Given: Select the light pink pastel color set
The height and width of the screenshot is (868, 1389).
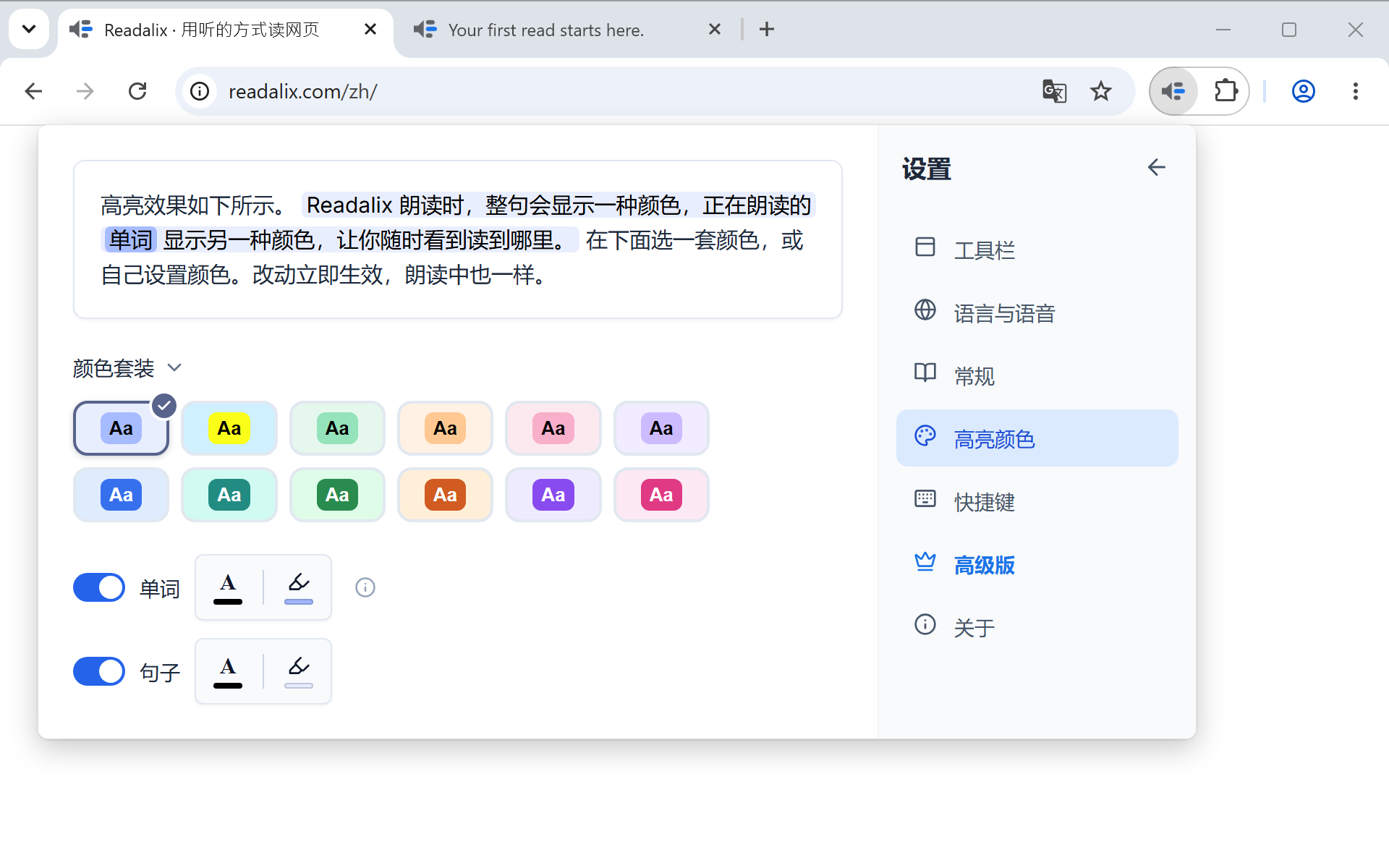Looking at the screenshot, I should coord(553,428).
